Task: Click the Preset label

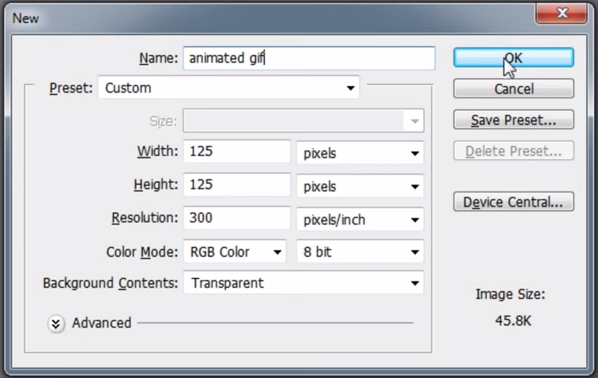Action: 71,88
